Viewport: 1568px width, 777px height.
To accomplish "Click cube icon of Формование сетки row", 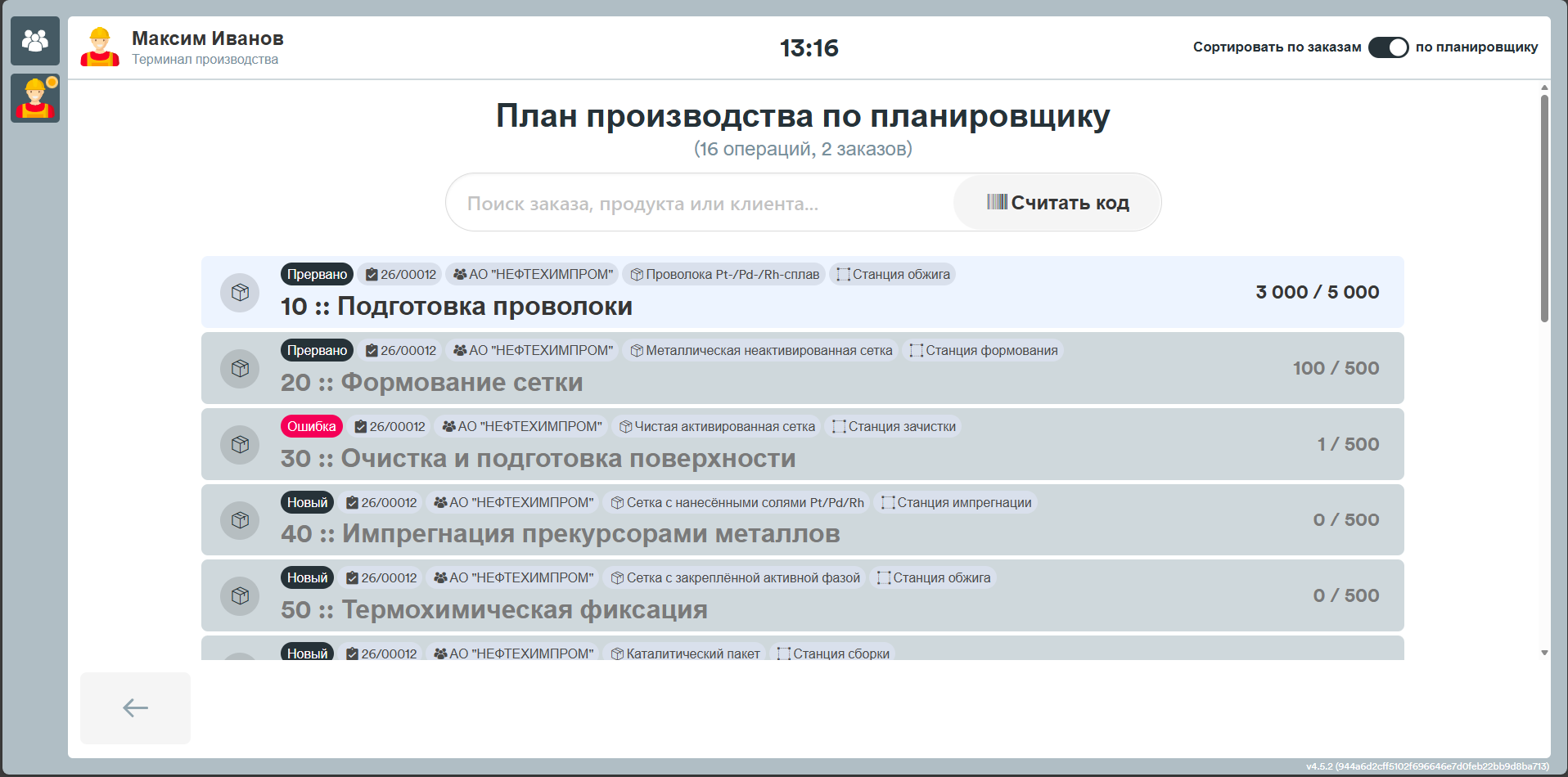I will (240, 368).
